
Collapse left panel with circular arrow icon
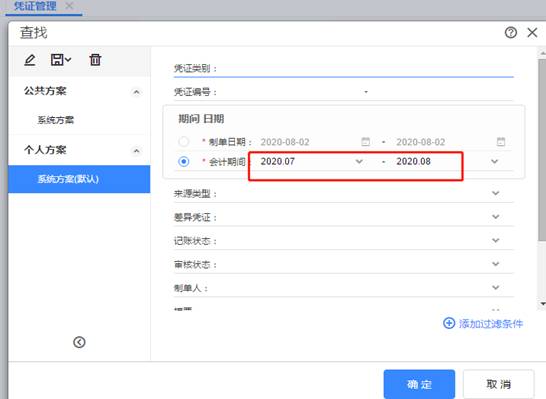point(79,342)
